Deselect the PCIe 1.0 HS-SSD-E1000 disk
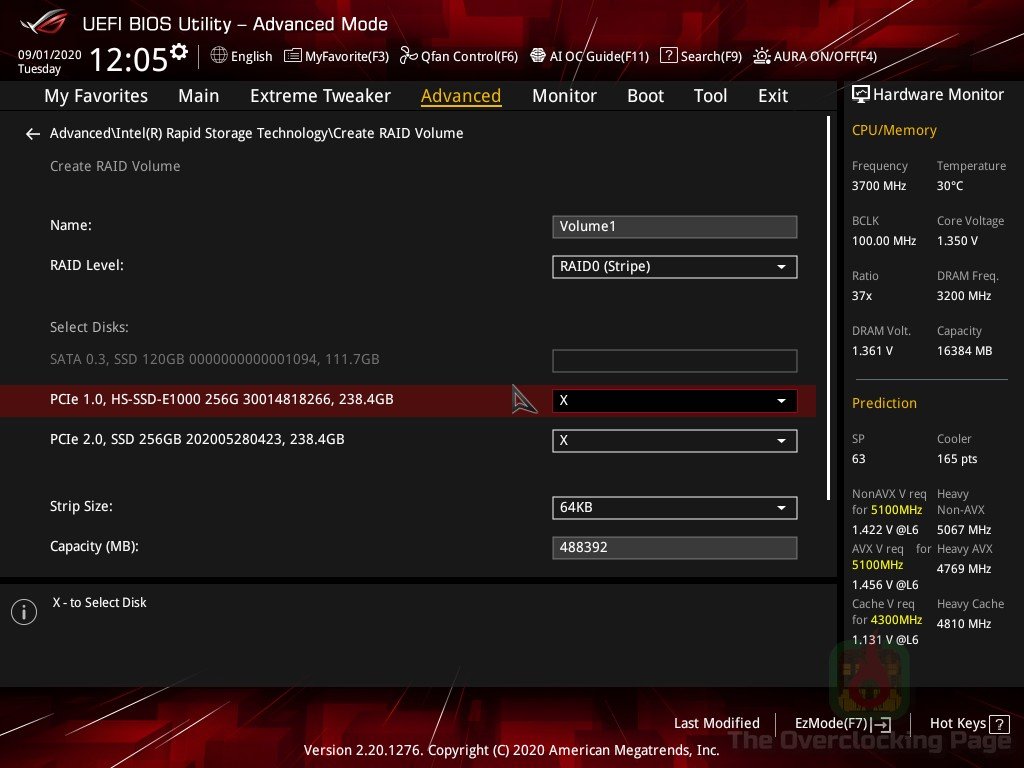This screenshot has height=768, width=1024. (x=674, y=400)
